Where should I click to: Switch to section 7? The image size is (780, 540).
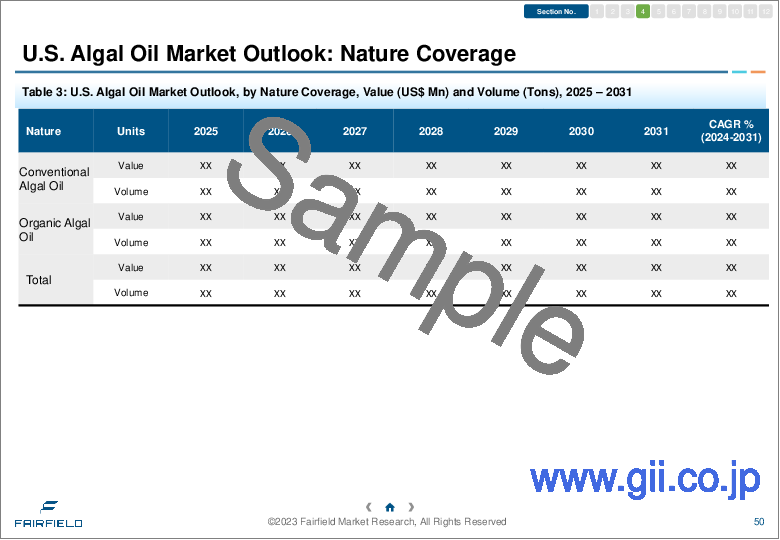(689, 12)
